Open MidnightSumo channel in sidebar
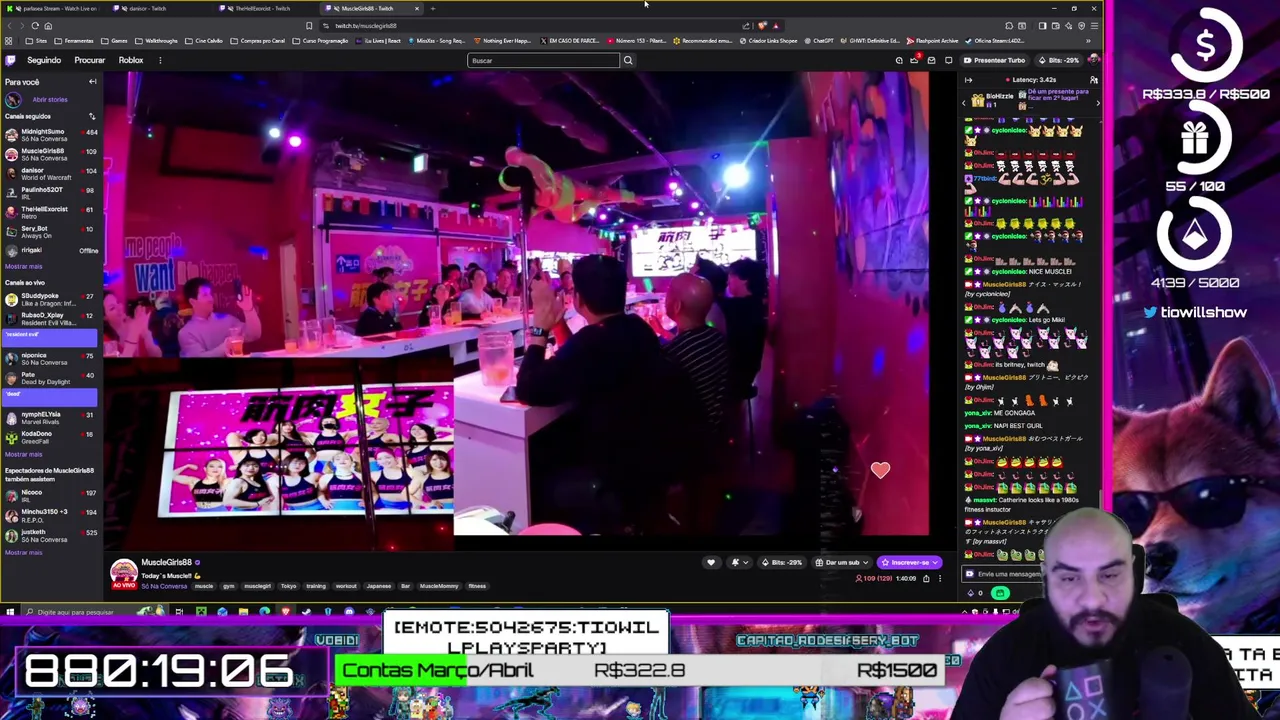Screen dimensions: 1280x720 [50, 134]
